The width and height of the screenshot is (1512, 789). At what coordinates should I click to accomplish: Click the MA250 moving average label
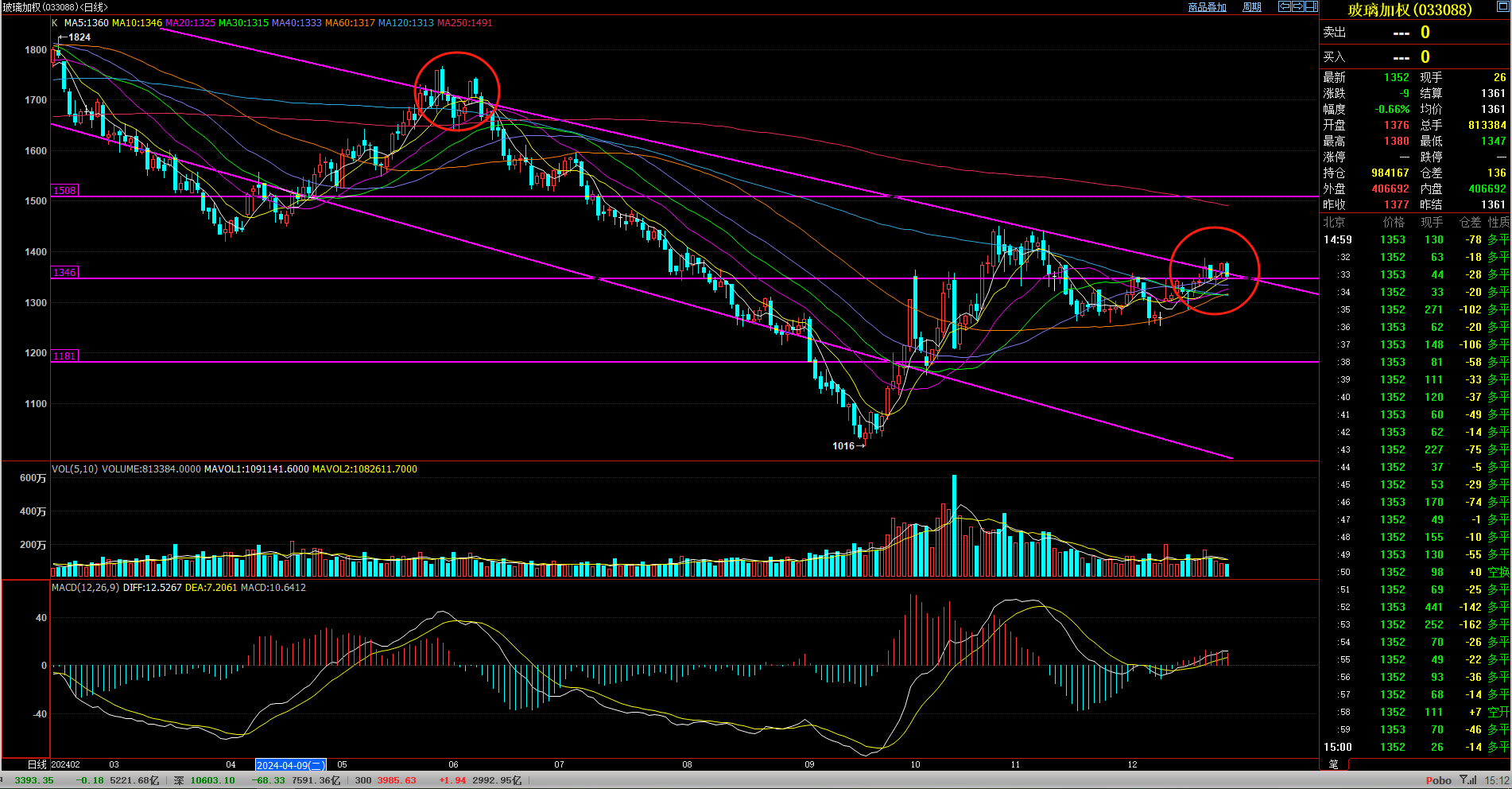pyautogui.click(x=464, y=23)
